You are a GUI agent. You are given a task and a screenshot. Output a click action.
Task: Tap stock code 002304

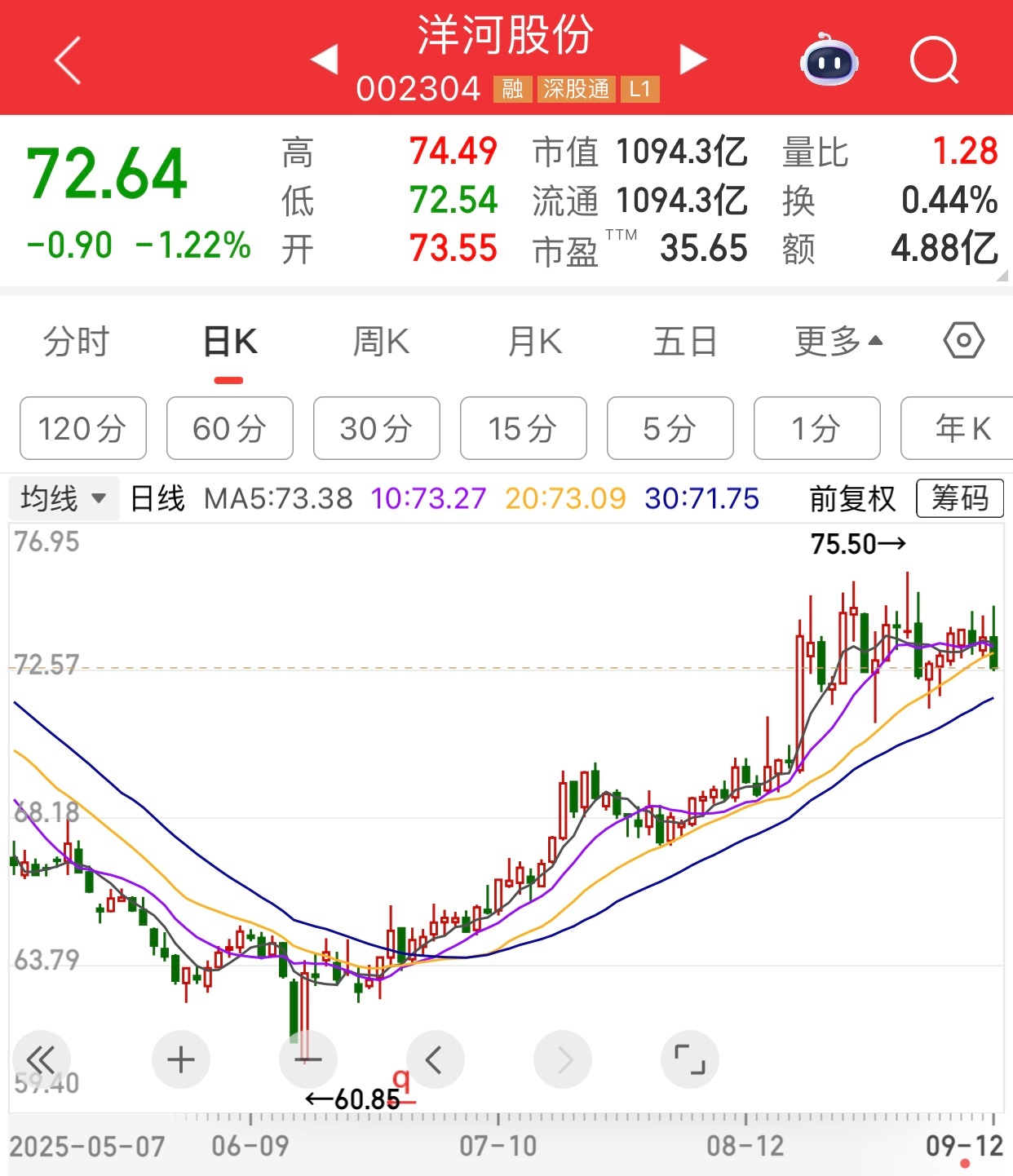418,89
